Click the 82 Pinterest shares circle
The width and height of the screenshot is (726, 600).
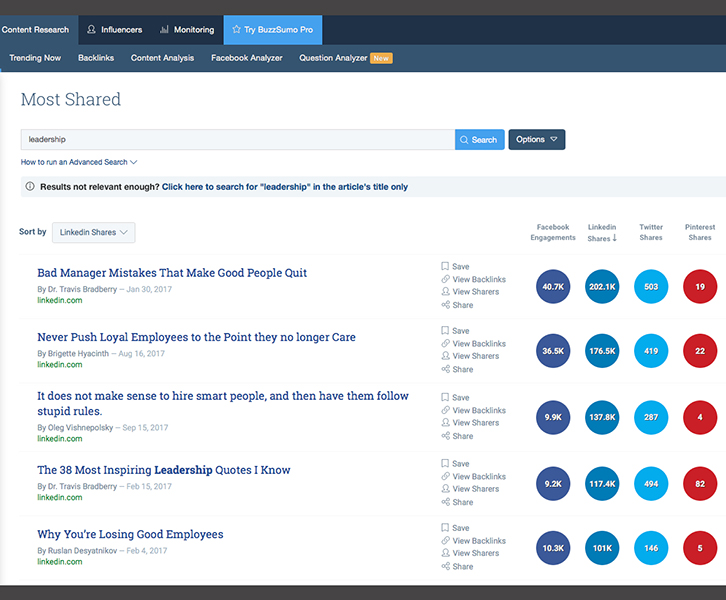(700, 484)
